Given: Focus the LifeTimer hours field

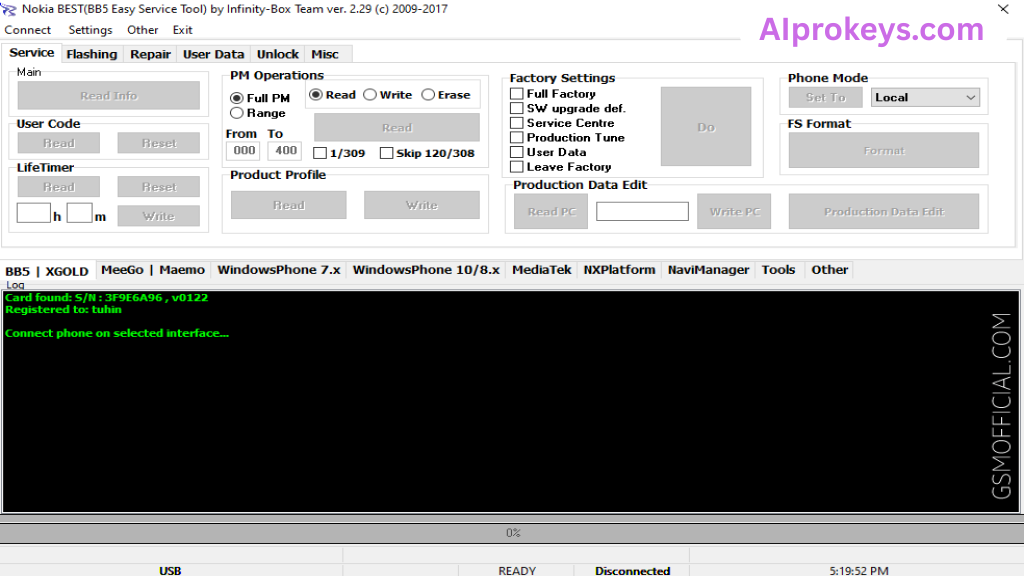Looking at the screenshot, I should tap(33, 213).
